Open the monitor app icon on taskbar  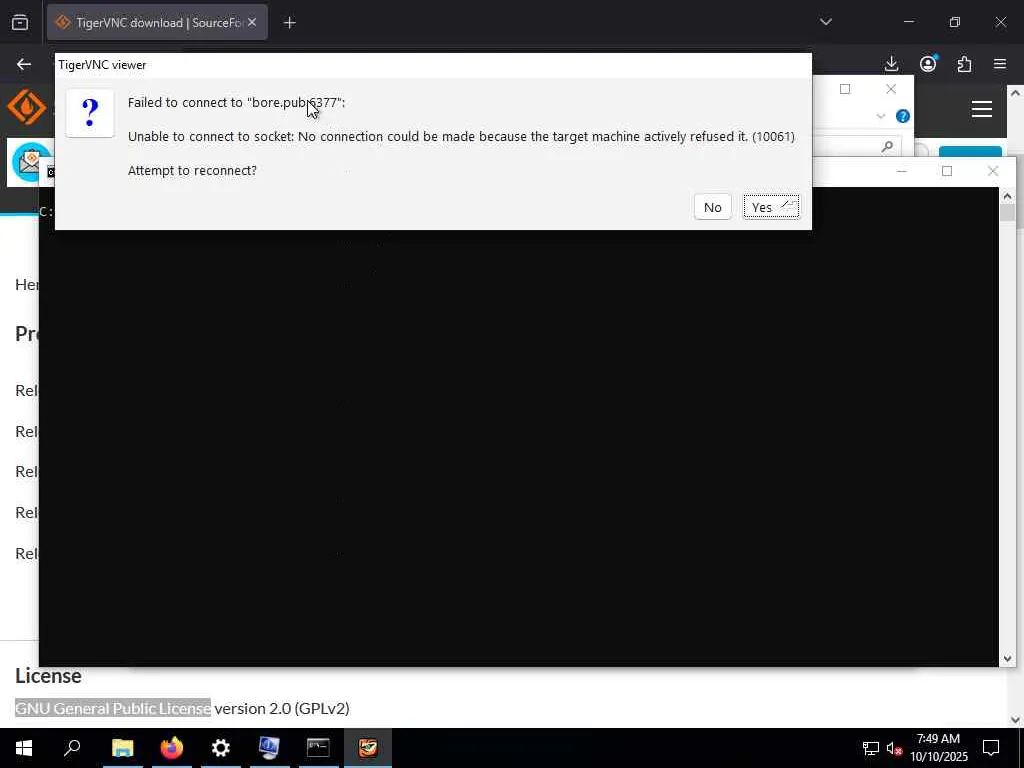(269, 748)
